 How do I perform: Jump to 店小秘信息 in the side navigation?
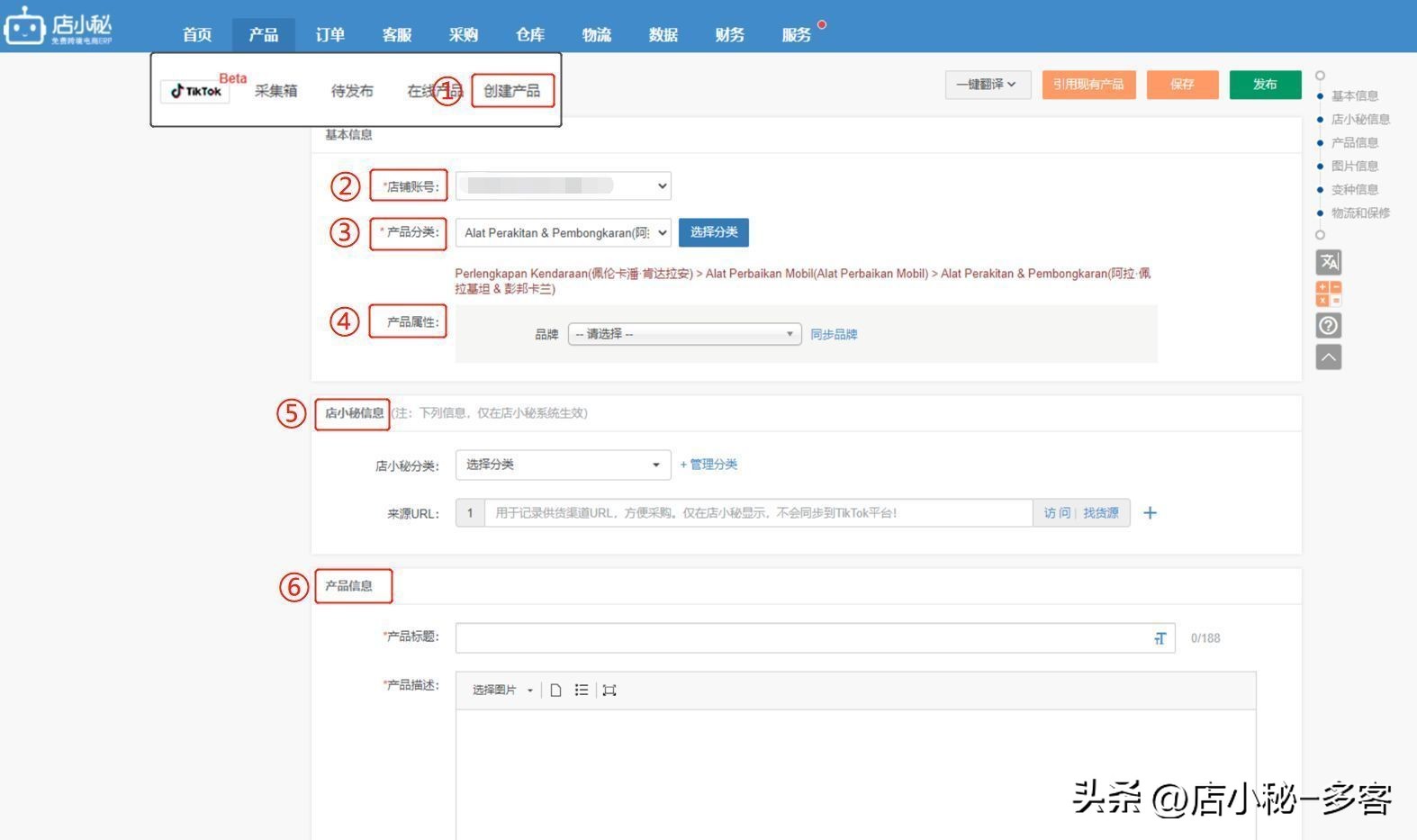[1360, 119]
